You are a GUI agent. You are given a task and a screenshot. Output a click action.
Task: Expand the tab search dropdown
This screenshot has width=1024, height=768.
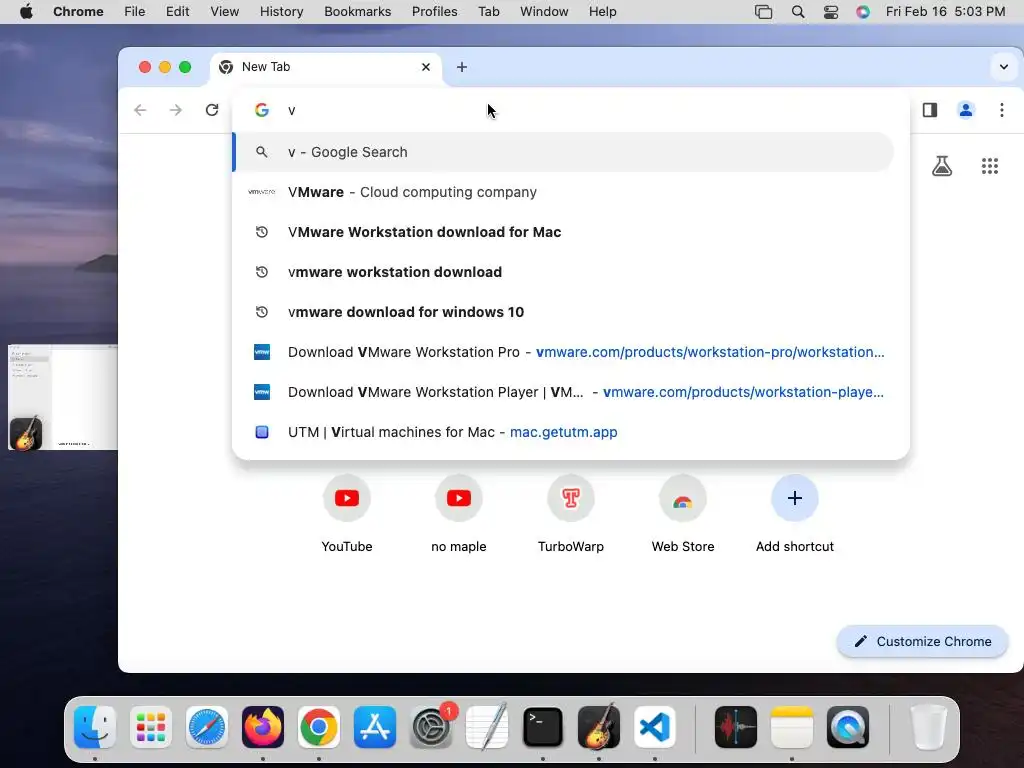coord(1004,67)
